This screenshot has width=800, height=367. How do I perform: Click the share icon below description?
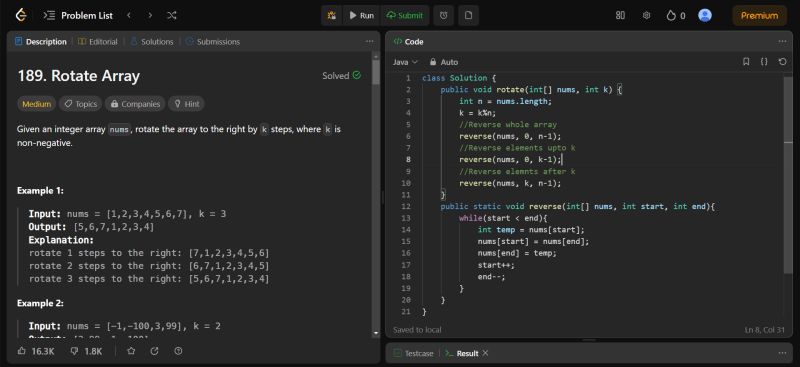155,351
